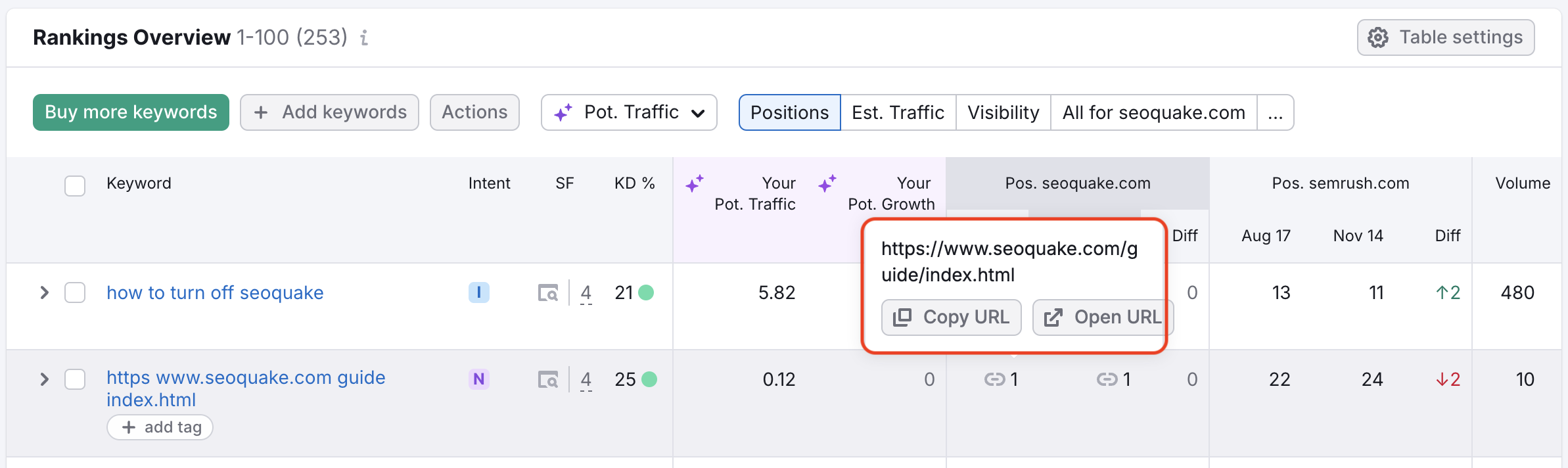
Task: Open the Pot. Traffic dropdown
Action: pyautogui.click(x=629, y=112)
